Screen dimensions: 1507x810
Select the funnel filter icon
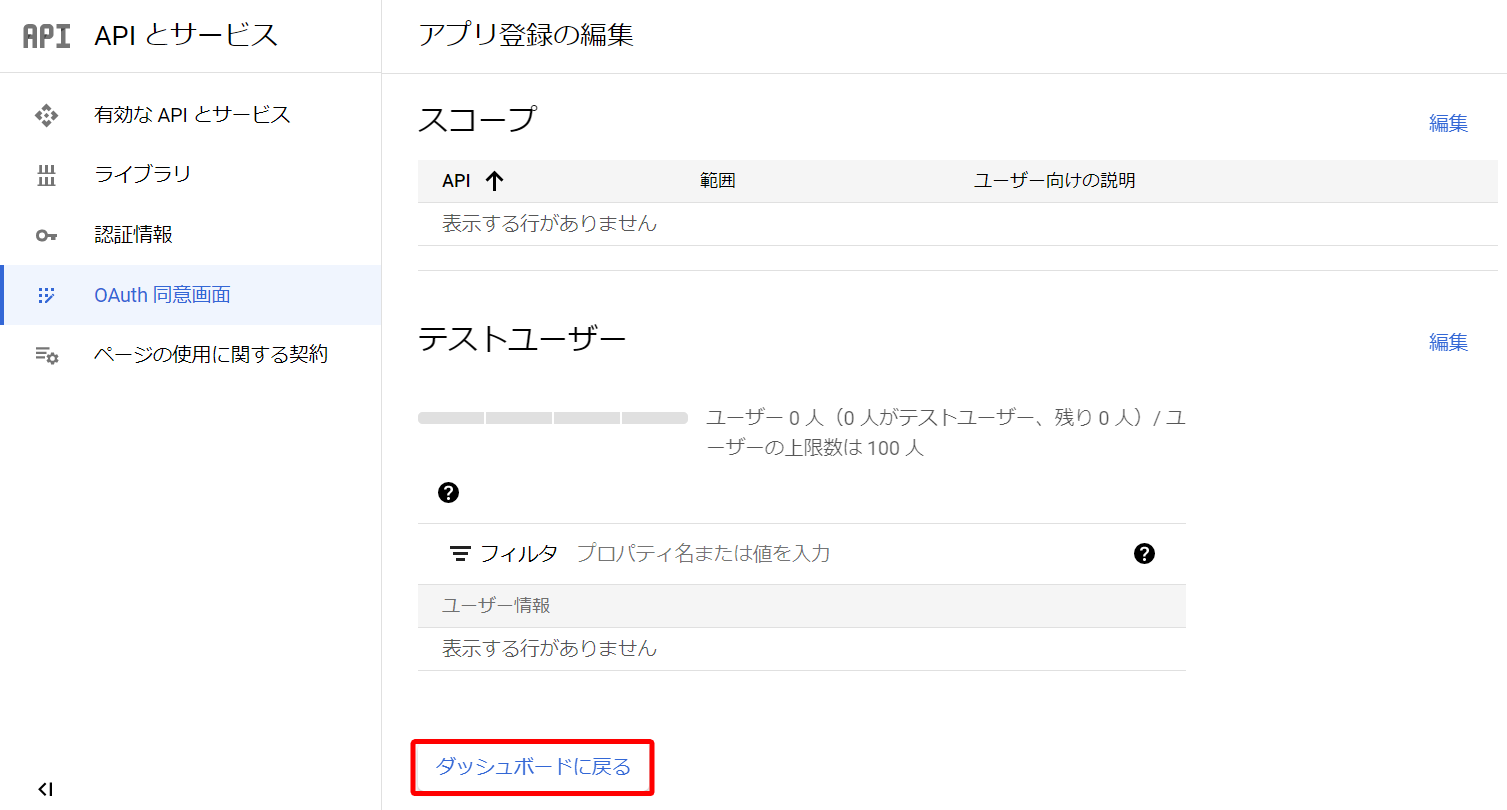pyautogui.click(x=460, y=552)
